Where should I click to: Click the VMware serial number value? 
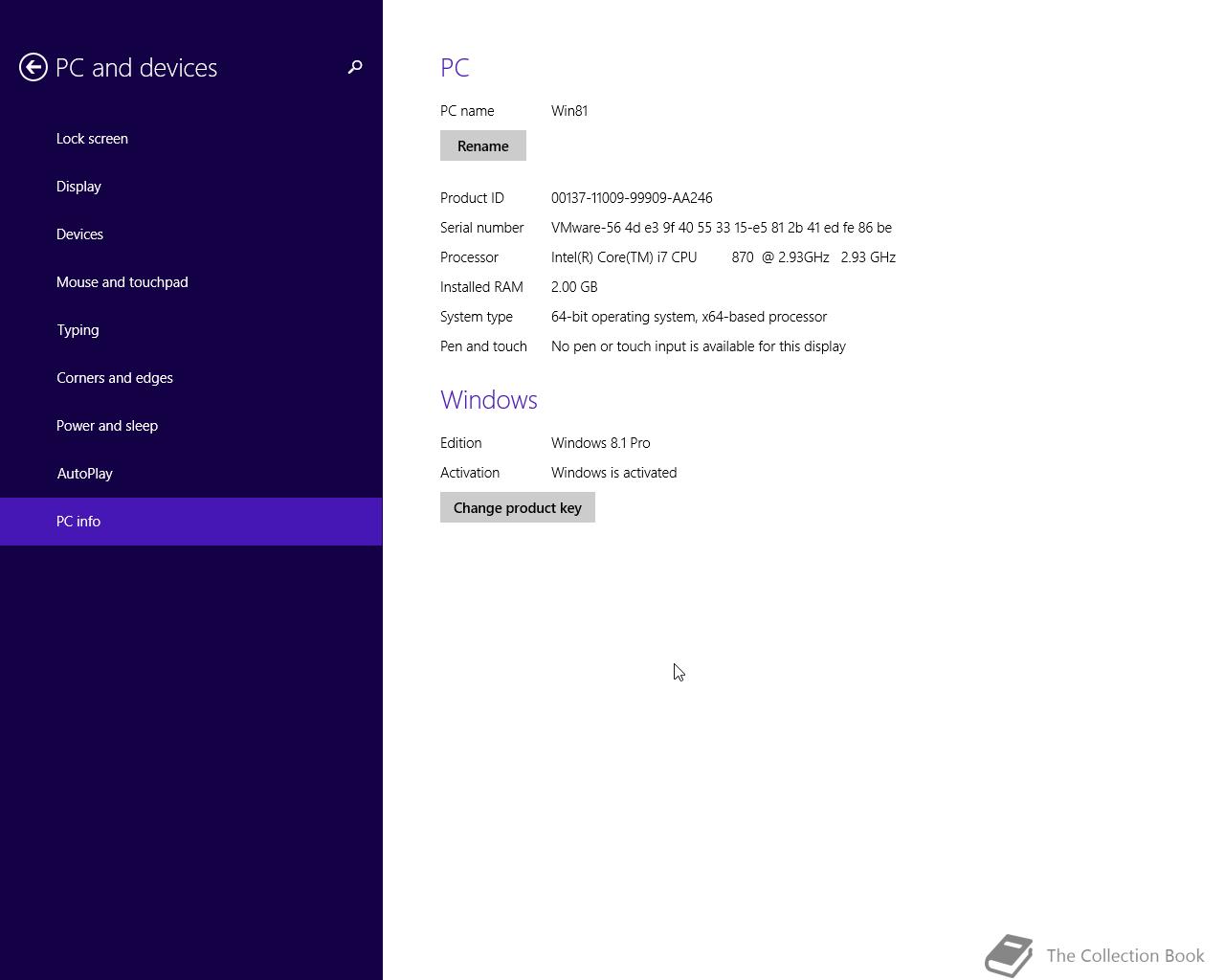tap(722, 228)
